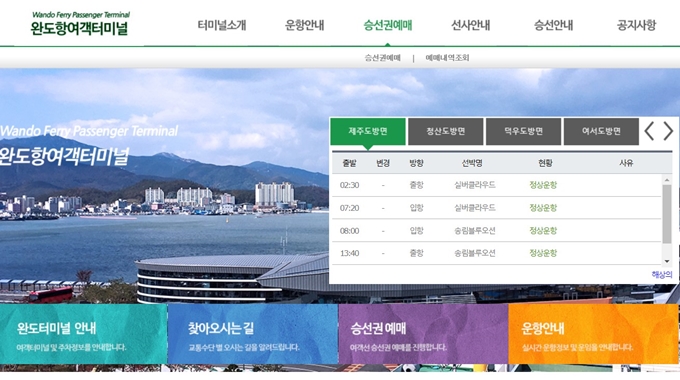Select the 청산도방면 tab
Viewport: 680px width, 380px height.
click(445, 131)
